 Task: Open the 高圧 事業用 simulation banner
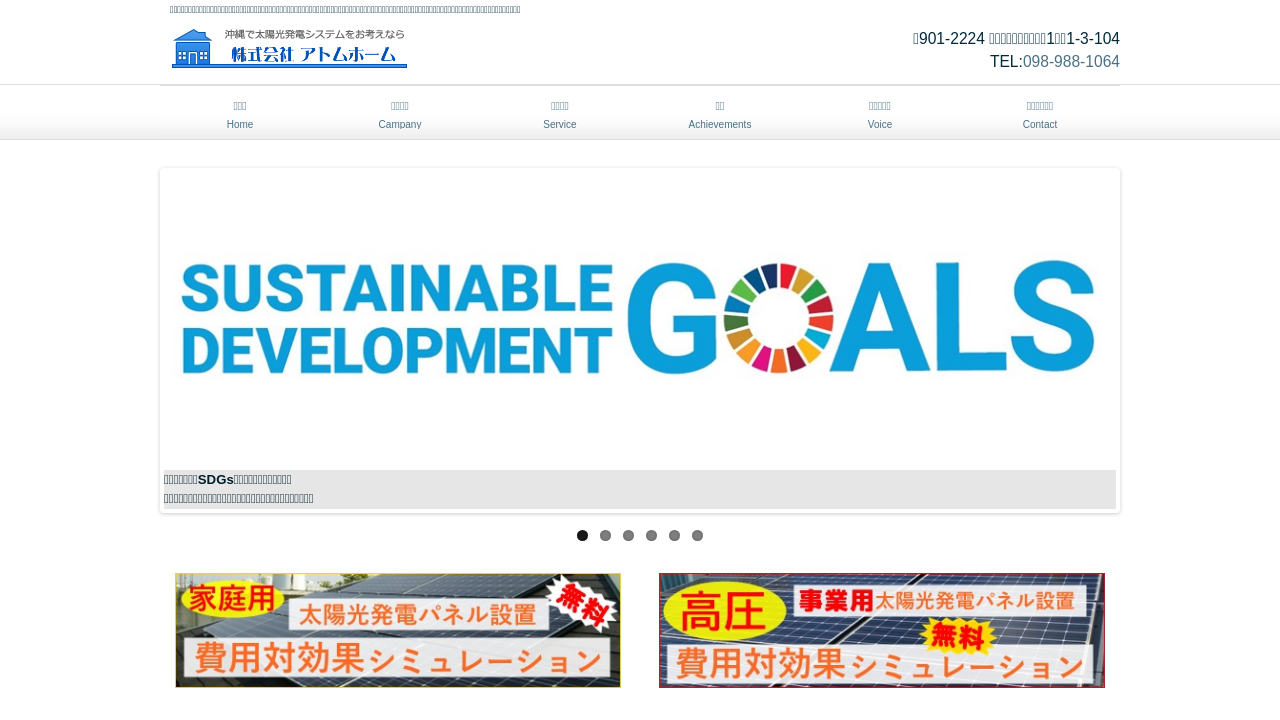click(x=882, y=630)
